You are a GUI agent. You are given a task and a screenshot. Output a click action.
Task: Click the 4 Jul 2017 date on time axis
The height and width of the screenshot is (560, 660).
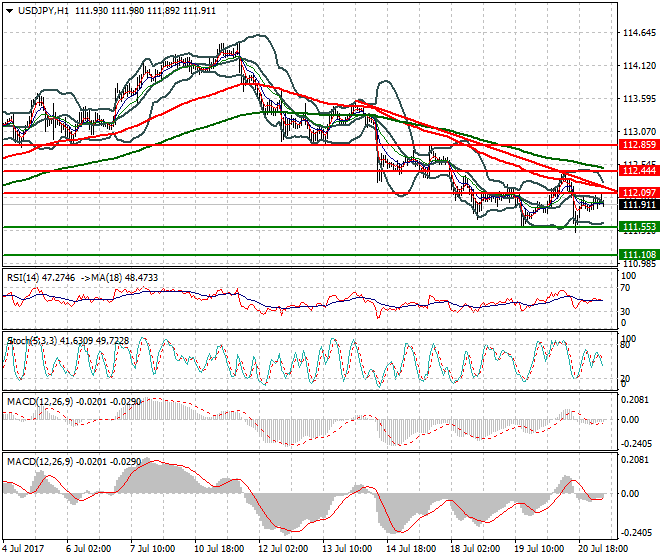(x=23, y=549)
